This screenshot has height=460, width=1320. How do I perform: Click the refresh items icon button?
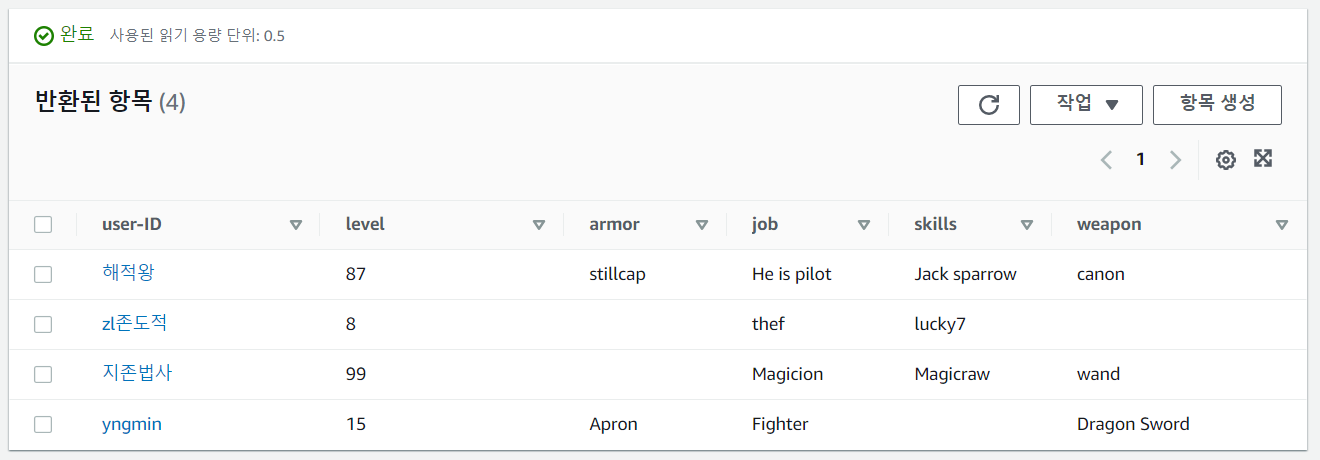coord(988,105)
